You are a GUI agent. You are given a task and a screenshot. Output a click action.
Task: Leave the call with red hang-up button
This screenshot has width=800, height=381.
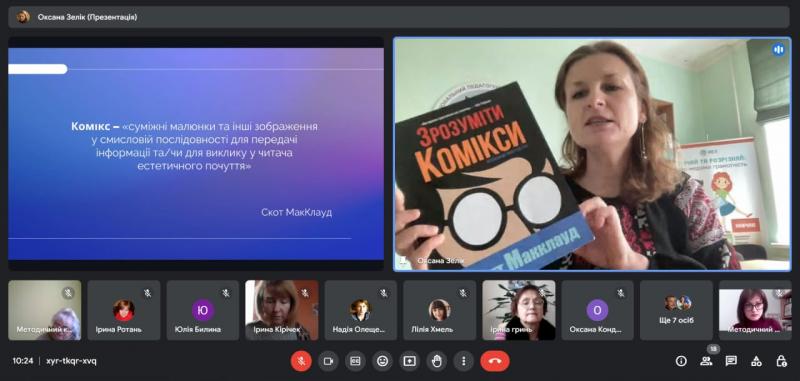coord(495,361)
